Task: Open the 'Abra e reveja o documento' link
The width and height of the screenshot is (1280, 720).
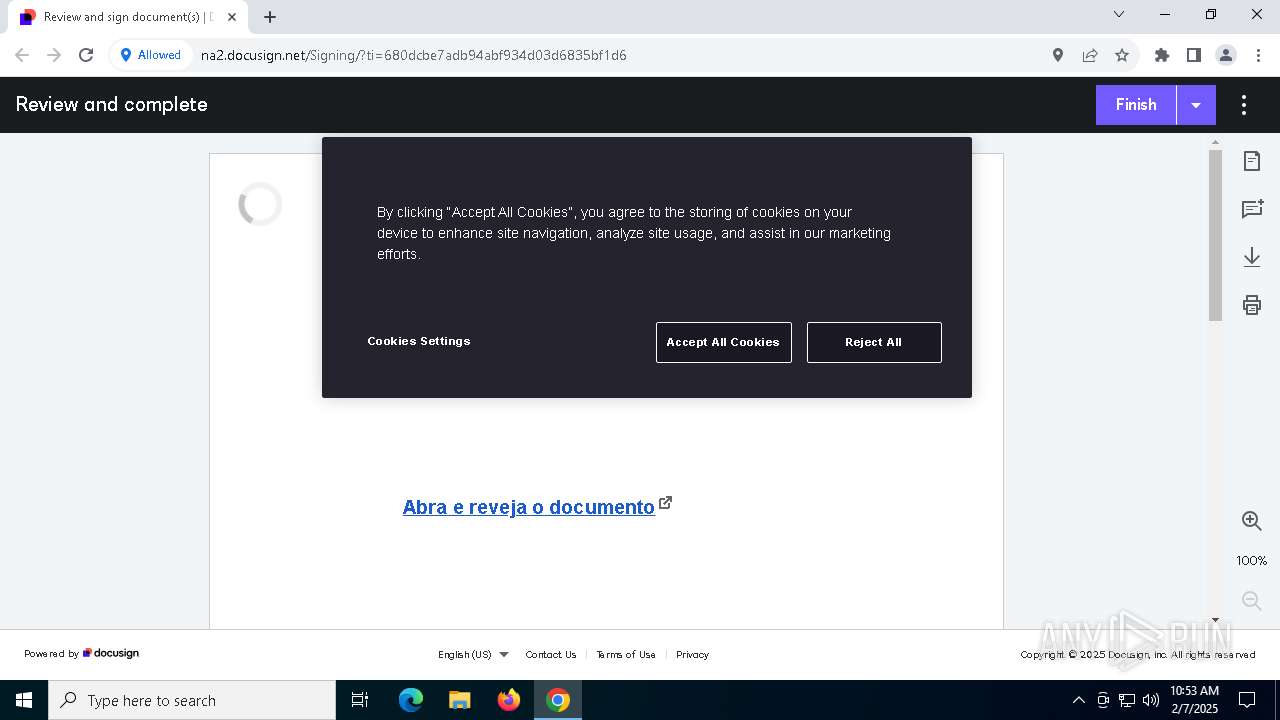Action: [x=528, y=507]
